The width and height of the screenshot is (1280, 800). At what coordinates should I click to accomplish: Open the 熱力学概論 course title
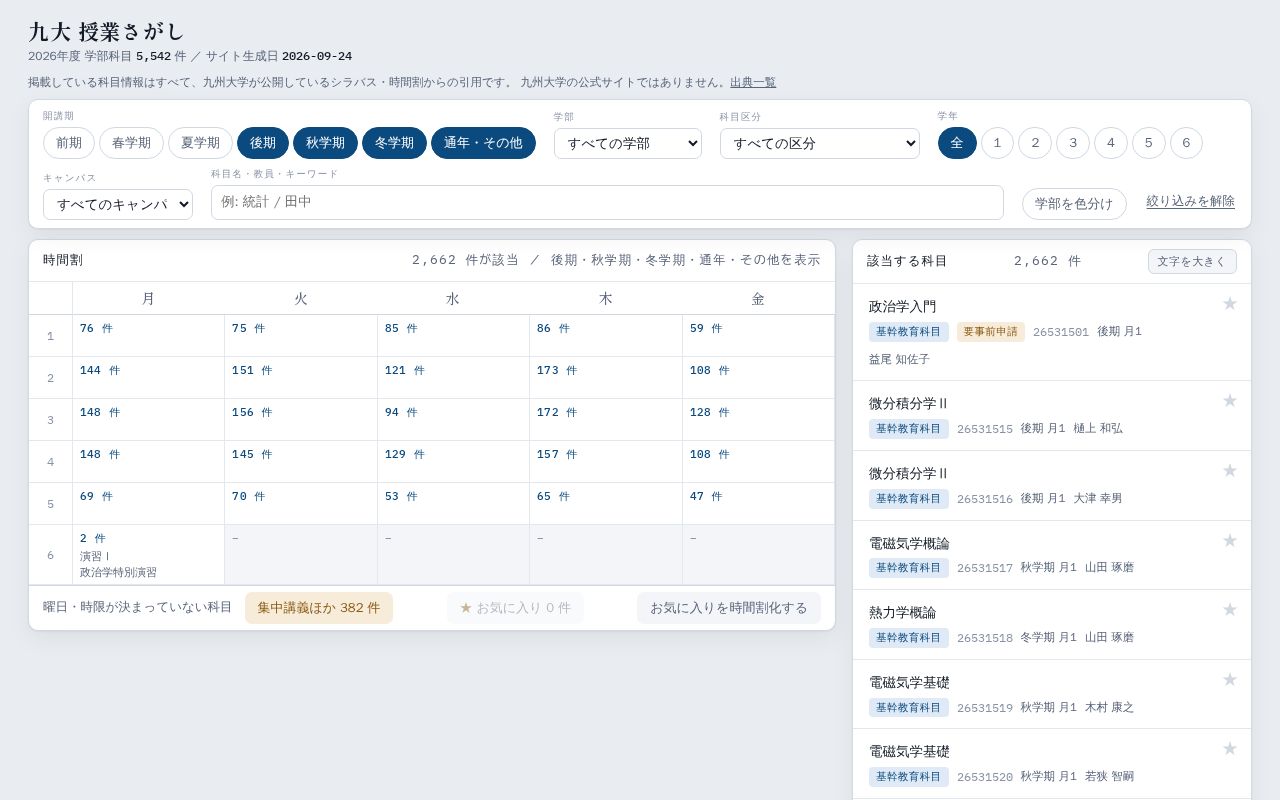[x=903, y=613]
